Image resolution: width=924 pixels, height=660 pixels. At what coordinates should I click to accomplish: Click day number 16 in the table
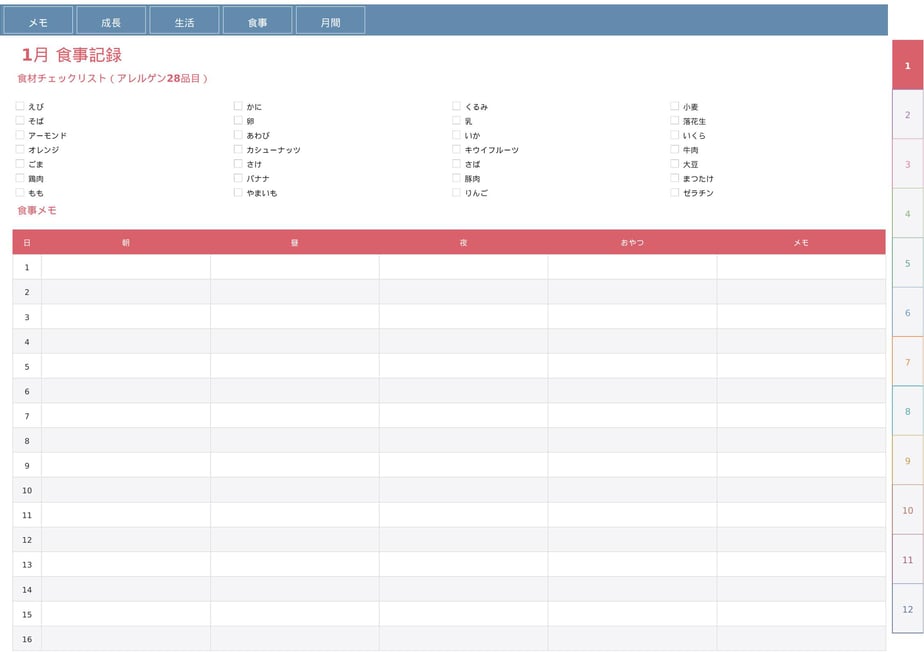click(27, 639)
